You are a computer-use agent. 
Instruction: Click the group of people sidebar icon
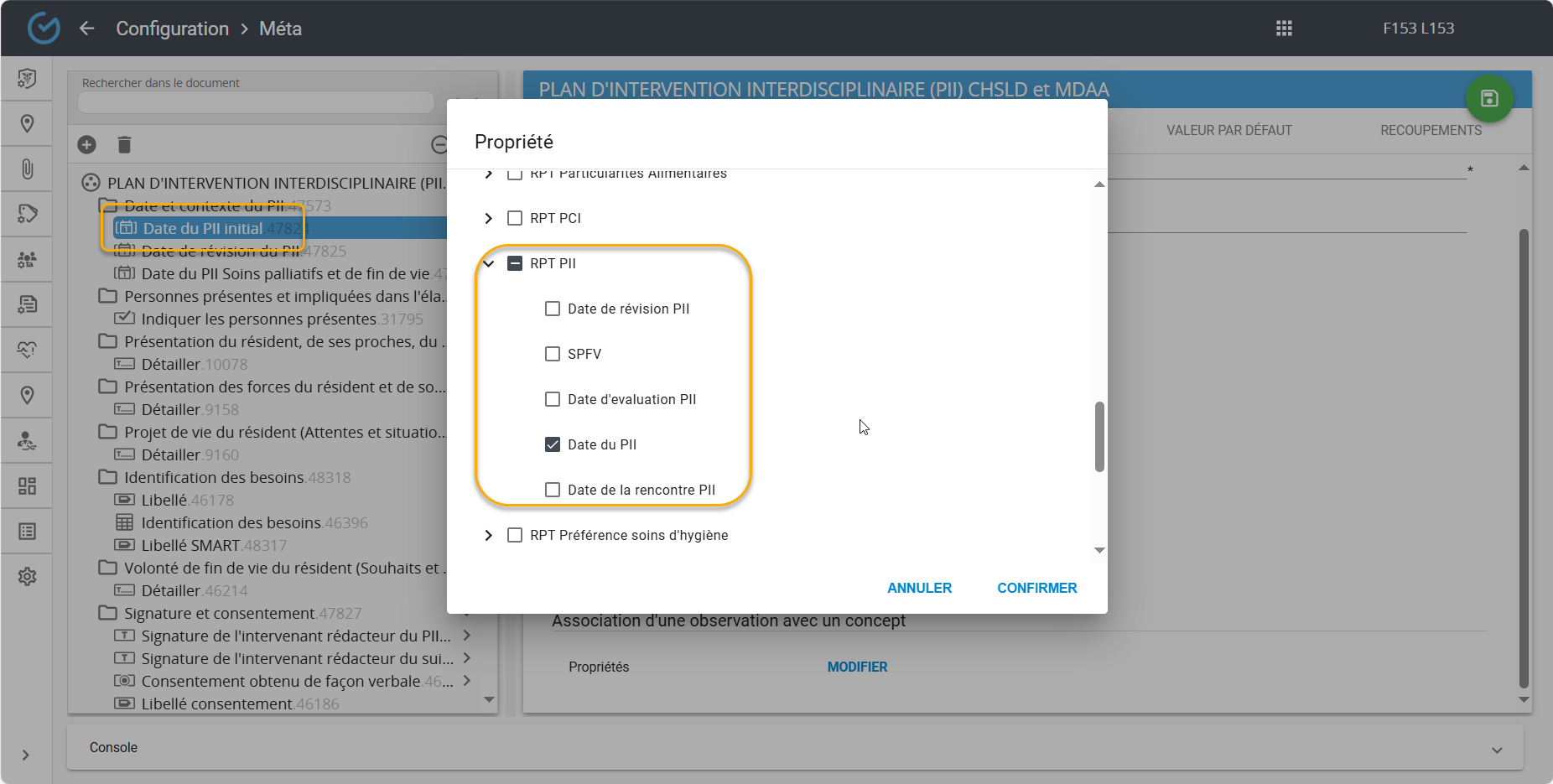(27, 260)
